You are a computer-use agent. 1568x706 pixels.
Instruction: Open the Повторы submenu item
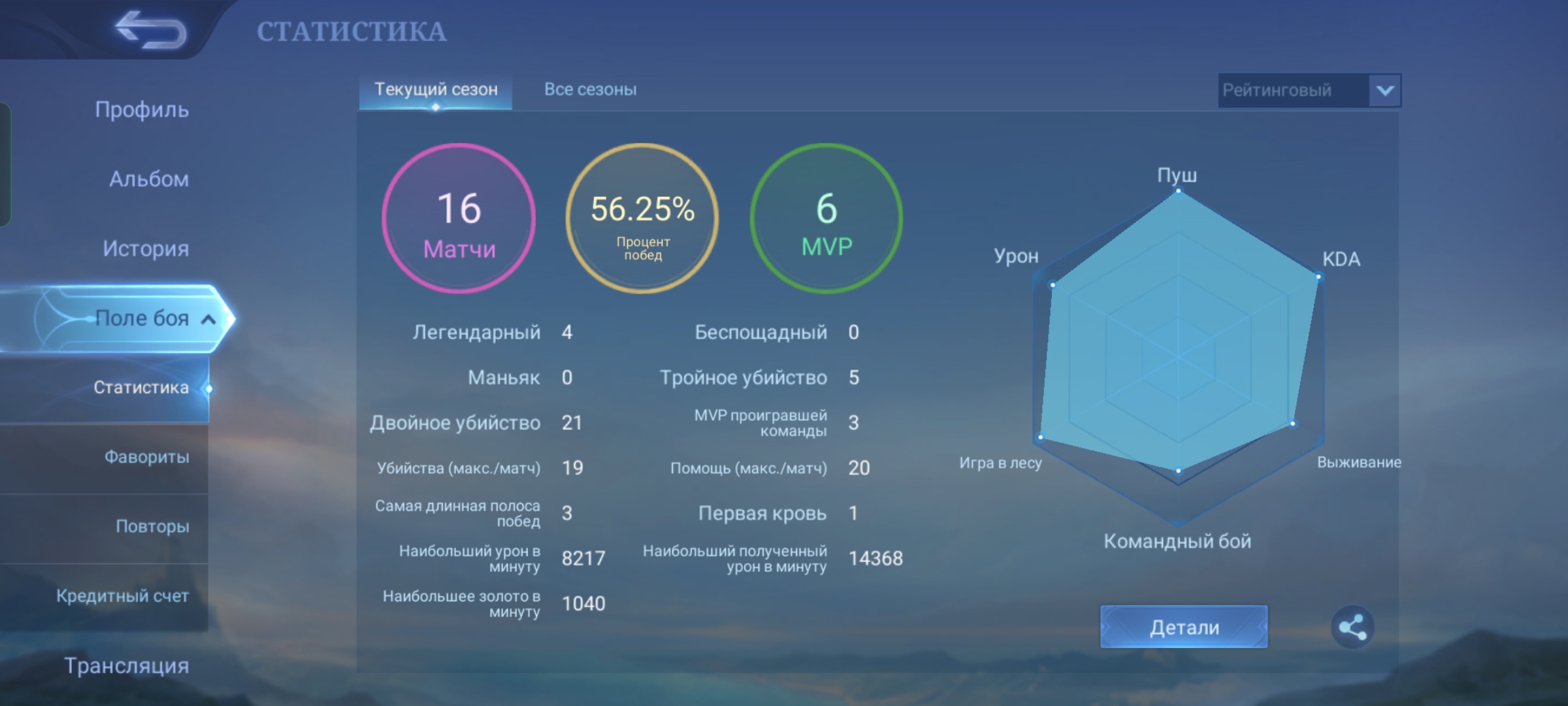pyautogui.click(x=152, y=526)
